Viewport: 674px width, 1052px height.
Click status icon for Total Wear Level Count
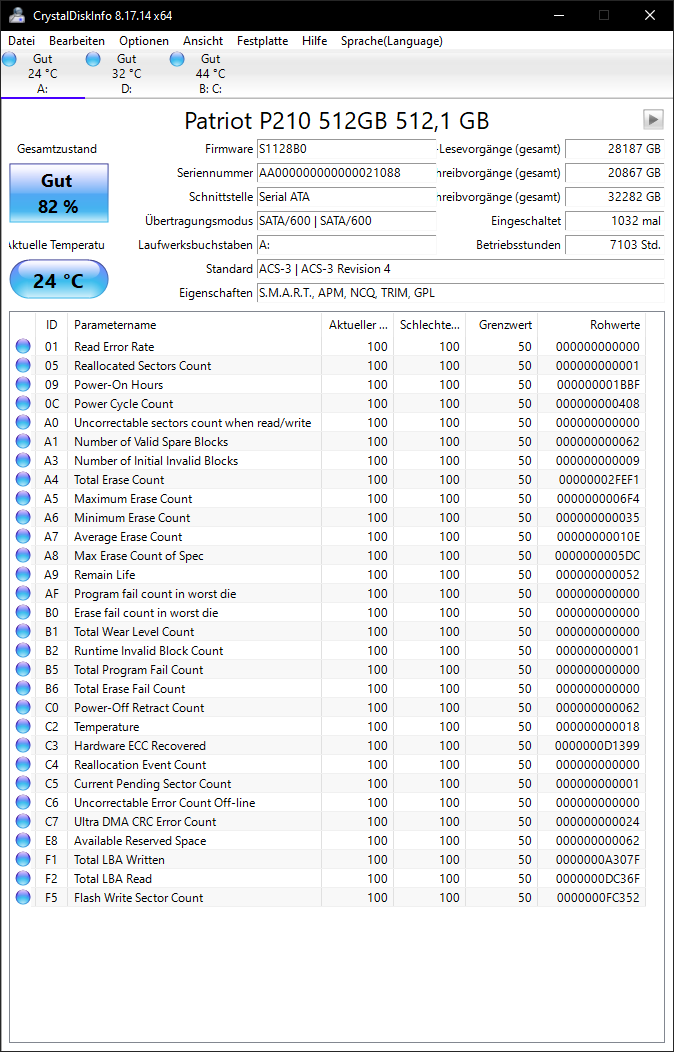(23, 632)
